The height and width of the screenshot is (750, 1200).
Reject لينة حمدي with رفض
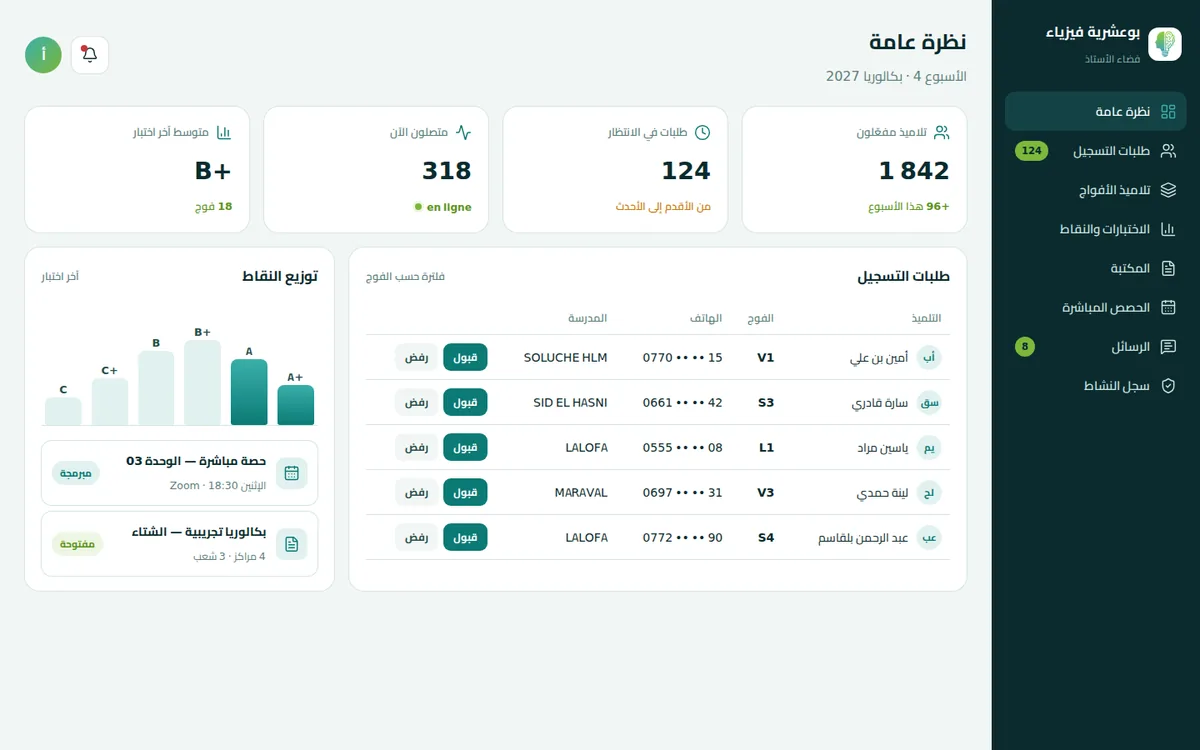click(417, 493)
